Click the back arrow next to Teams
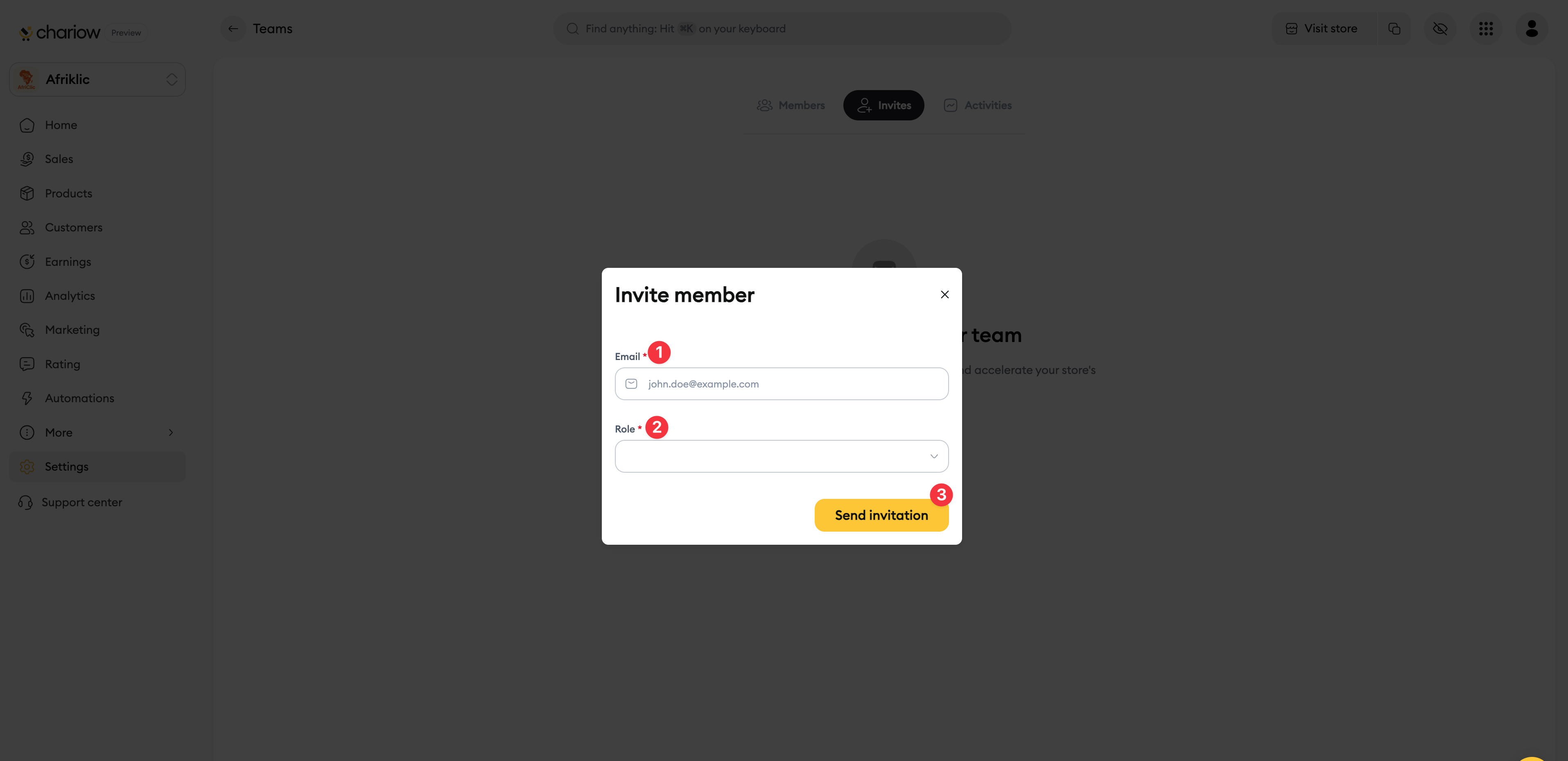This screenshot has height=761, width=1568. (233, 29)
